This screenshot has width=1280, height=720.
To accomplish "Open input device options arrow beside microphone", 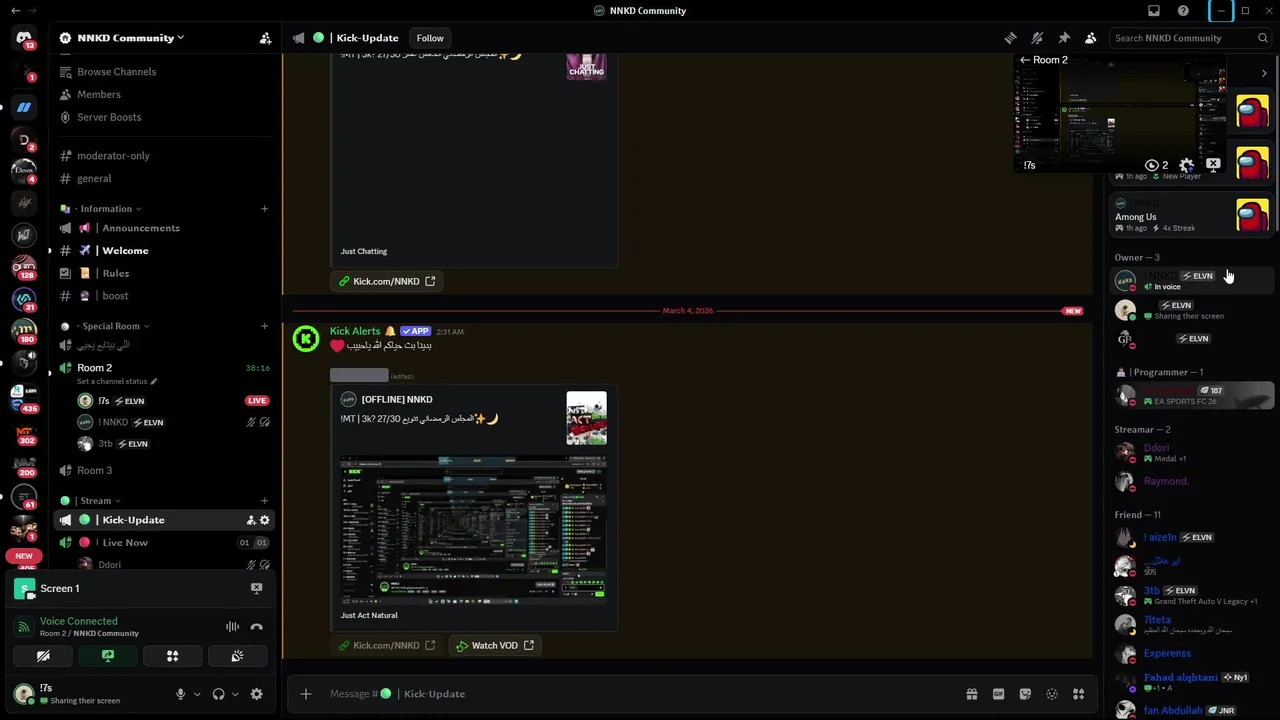I will click(x=196, y=694).
